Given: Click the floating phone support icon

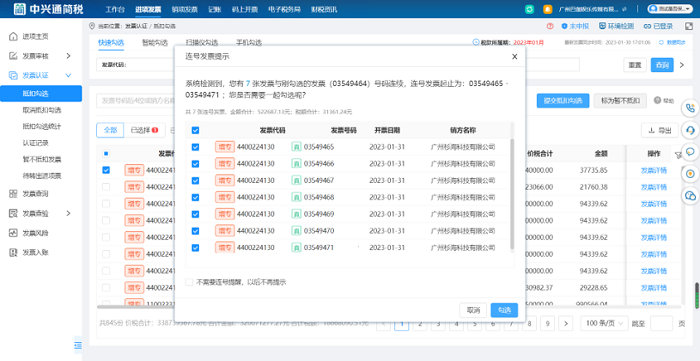Looking at the screenshot, I should click(x=690, y=108).
